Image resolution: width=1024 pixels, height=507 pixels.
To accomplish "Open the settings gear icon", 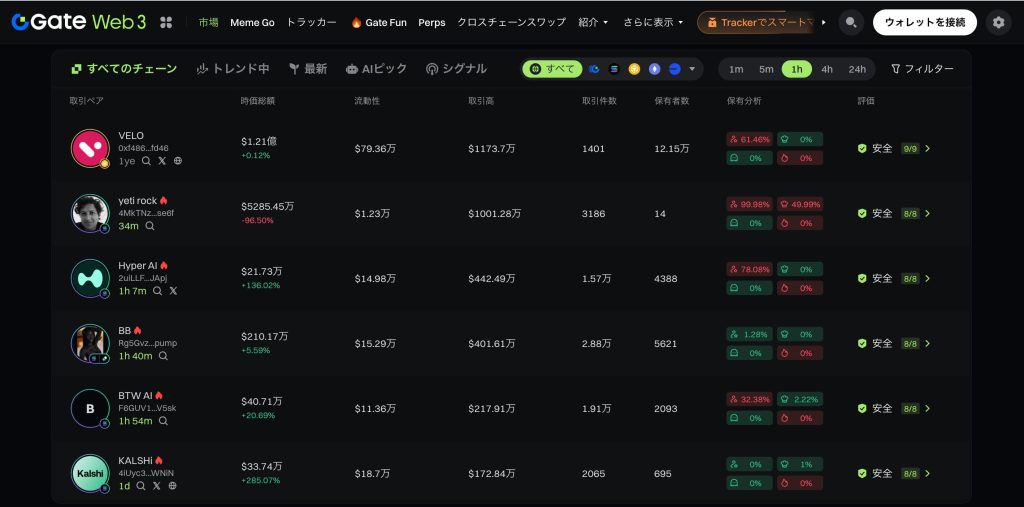I will point(997,22).
